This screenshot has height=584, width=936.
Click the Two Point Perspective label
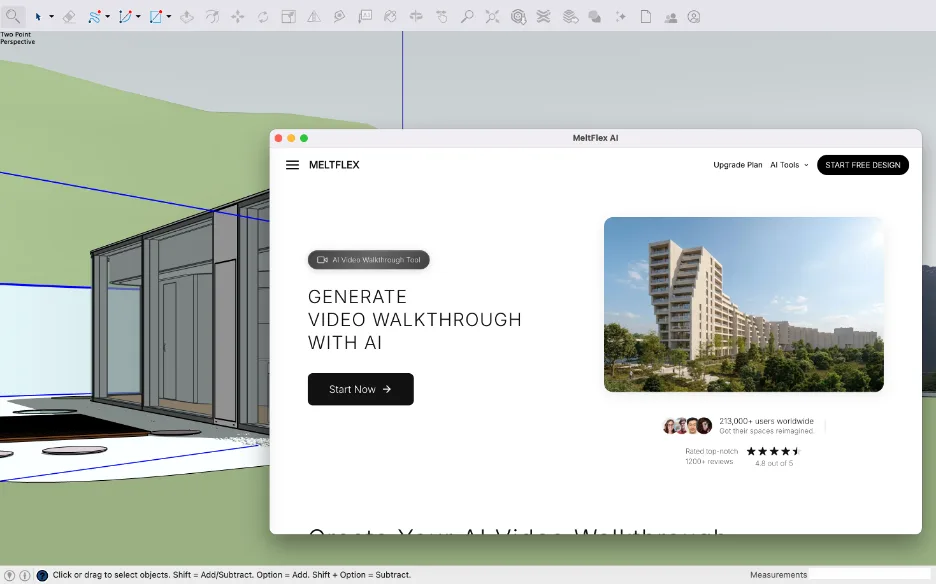tap(17, 38)
